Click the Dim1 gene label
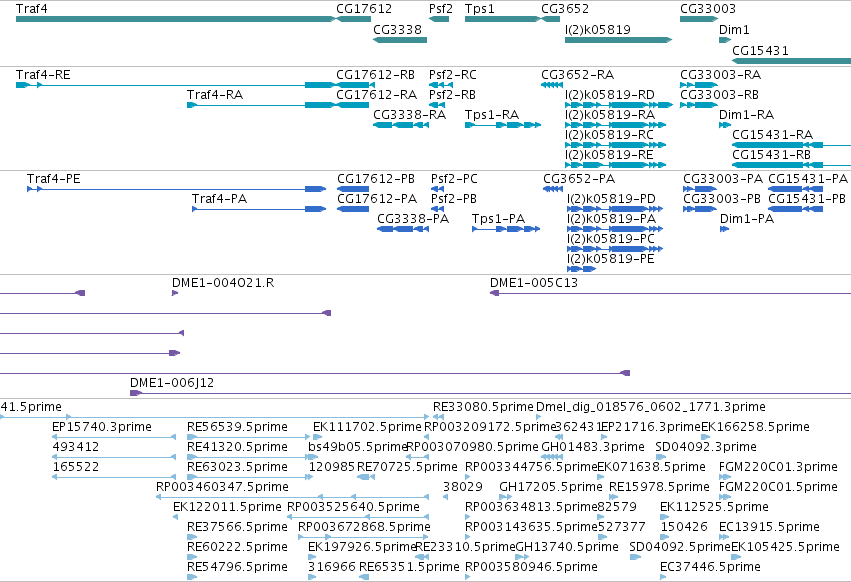The width and height of the screenshot is (851, 582). 734,29
